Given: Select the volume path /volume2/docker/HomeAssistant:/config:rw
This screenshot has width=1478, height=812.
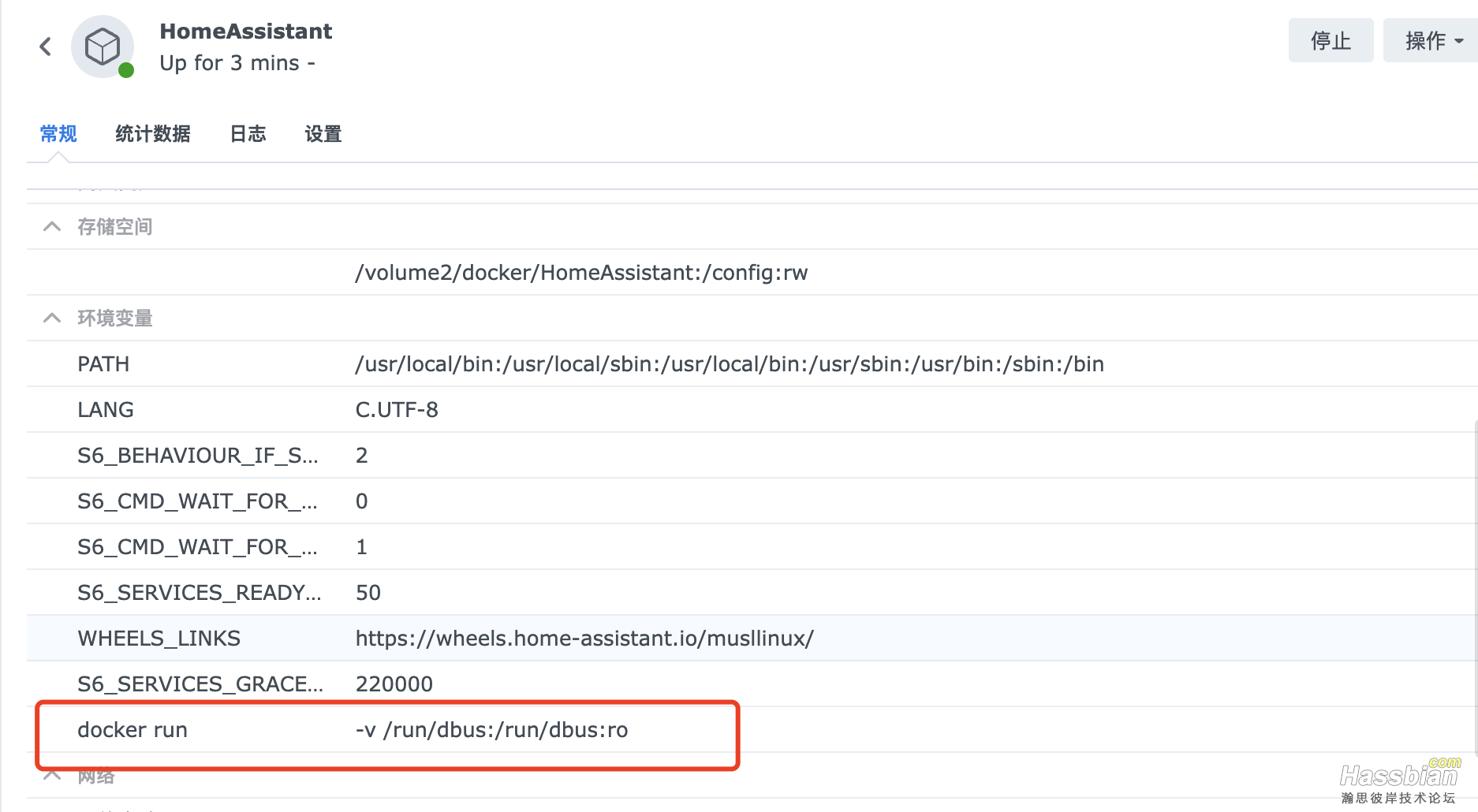Looking at the screenshot, I should pos(581,273).
